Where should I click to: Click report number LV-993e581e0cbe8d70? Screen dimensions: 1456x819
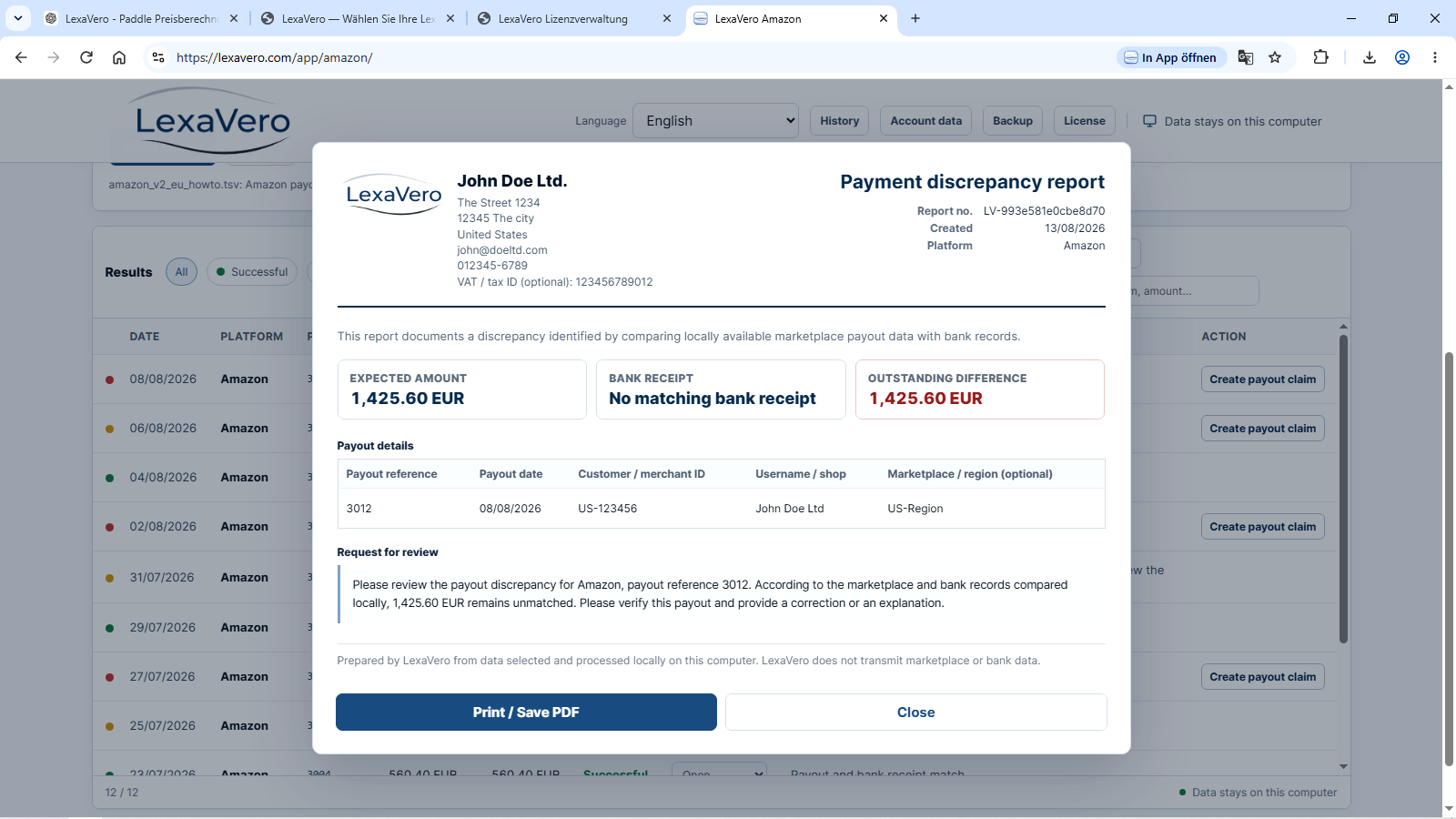pyautogui.click(x=1044, y=211)
